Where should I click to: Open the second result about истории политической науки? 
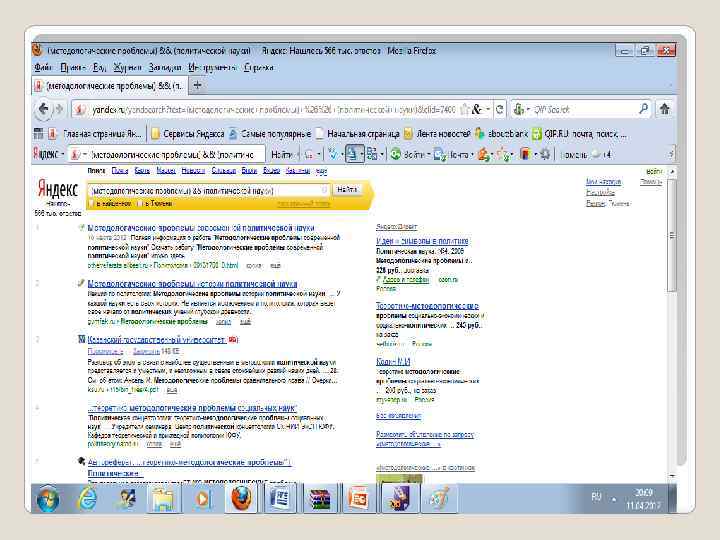pos(192,284)
